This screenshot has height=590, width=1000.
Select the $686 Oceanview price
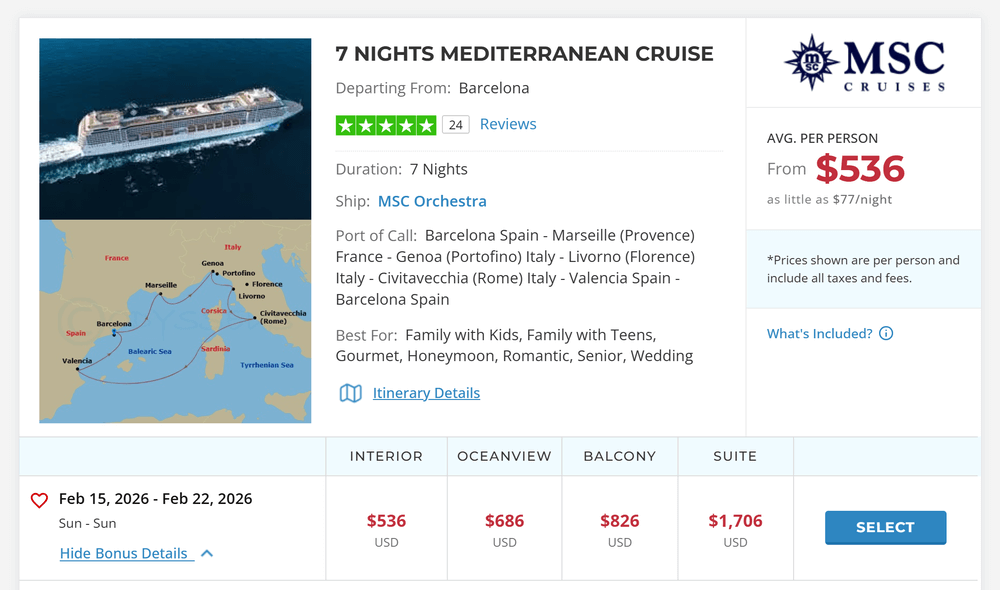(x=504, y=521)
